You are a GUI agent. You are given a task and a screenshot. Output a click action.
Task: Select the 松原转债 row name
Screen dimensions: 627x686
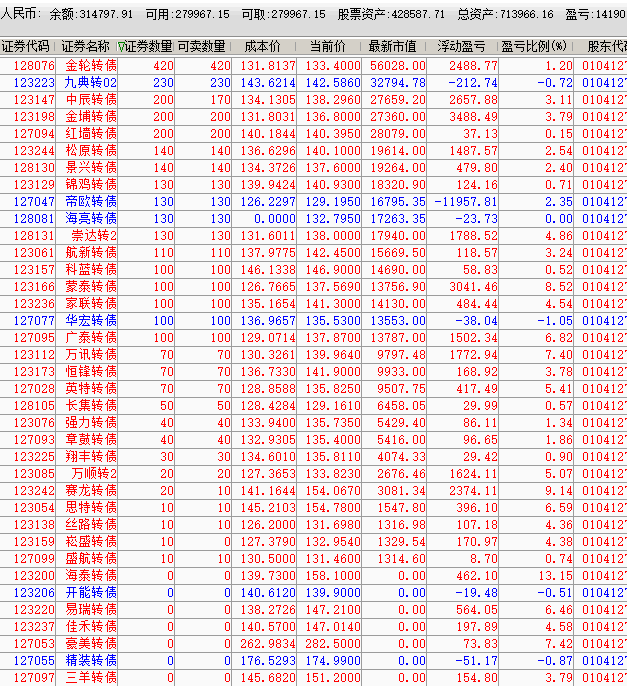(91, 151)
